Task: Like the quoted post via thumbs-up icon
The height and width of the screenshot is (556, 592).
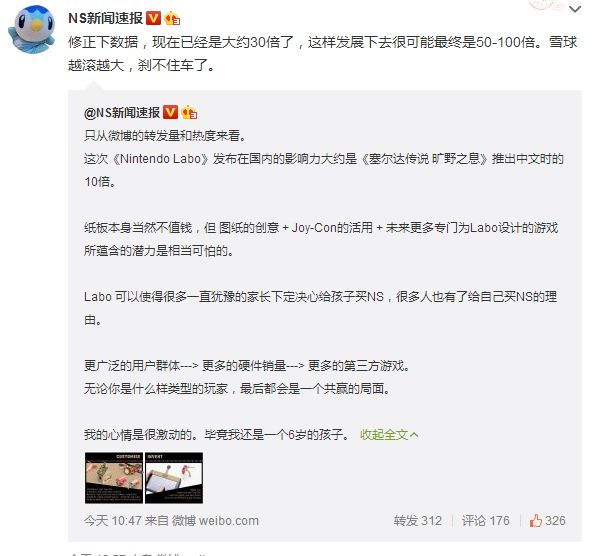Action: click(535, 521)
